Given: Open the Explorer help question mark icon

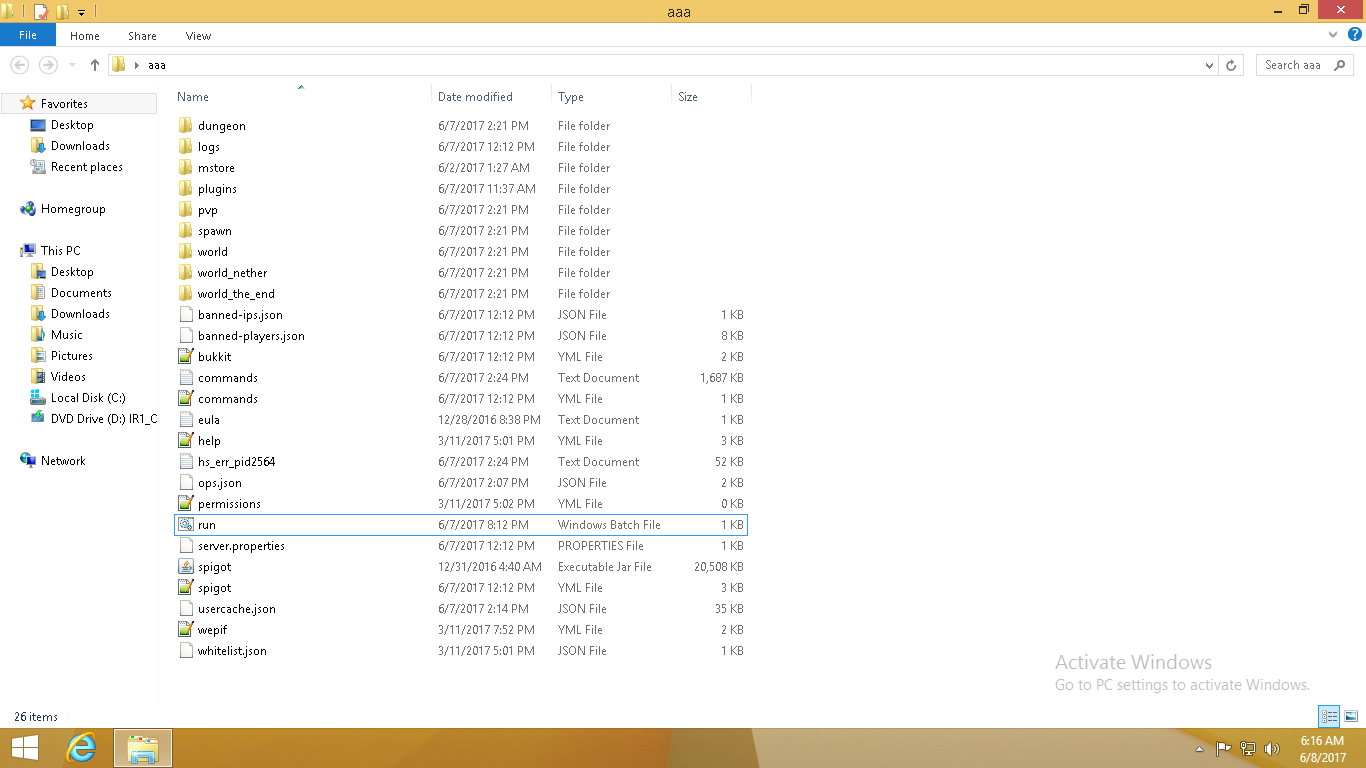Looking at the screenshot, I should 1355,35.
